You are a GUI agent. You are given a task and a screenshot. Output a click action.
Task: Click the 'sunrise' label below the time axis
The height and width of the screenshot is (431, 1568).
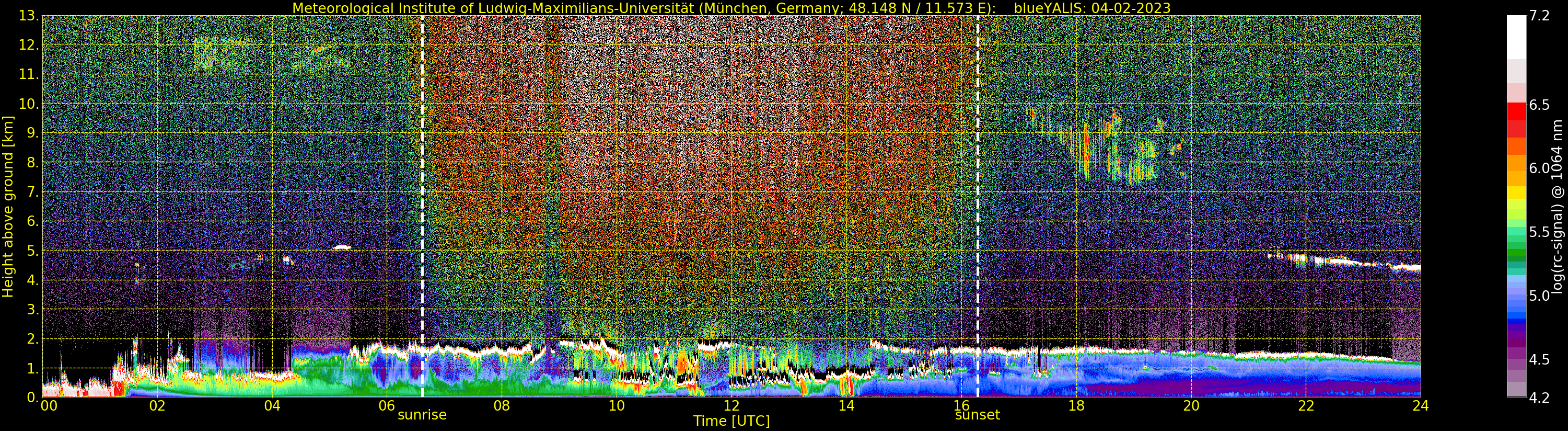click(x=422, y=415)
